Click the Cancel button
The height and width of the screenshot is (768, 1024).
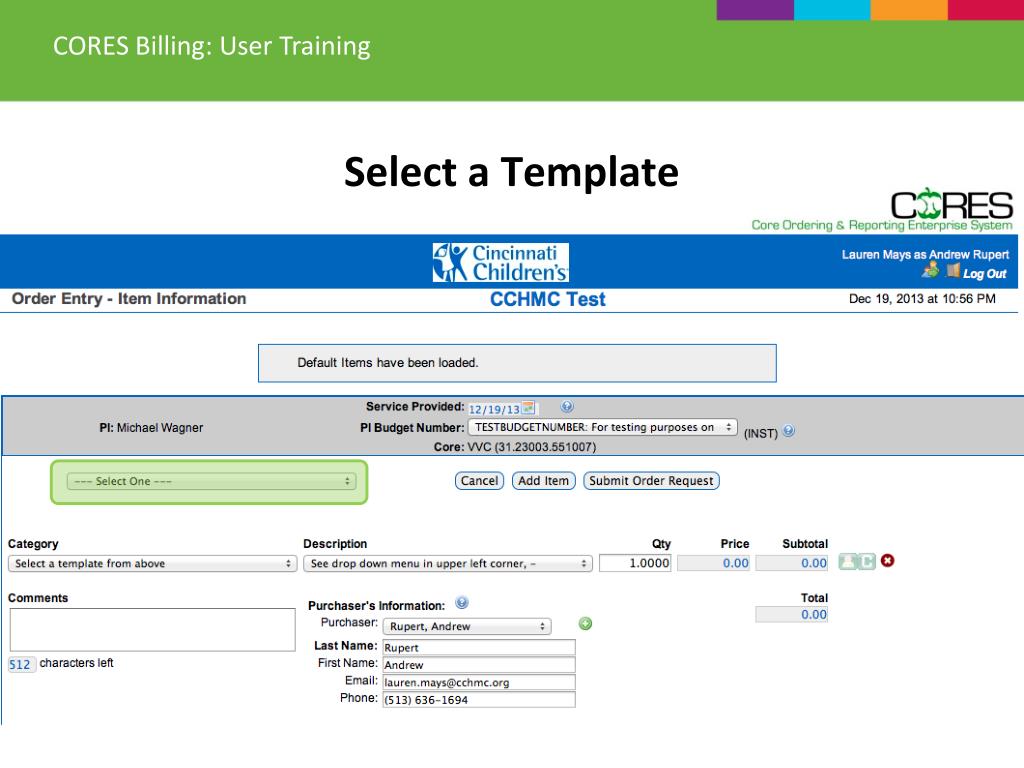point(479,481)
